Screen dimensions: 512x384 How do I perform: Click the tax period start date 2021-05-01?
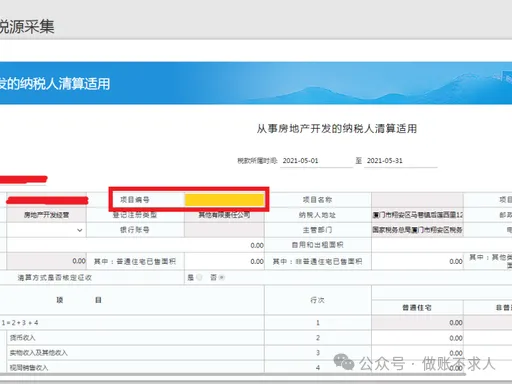(x=316, y=161)
